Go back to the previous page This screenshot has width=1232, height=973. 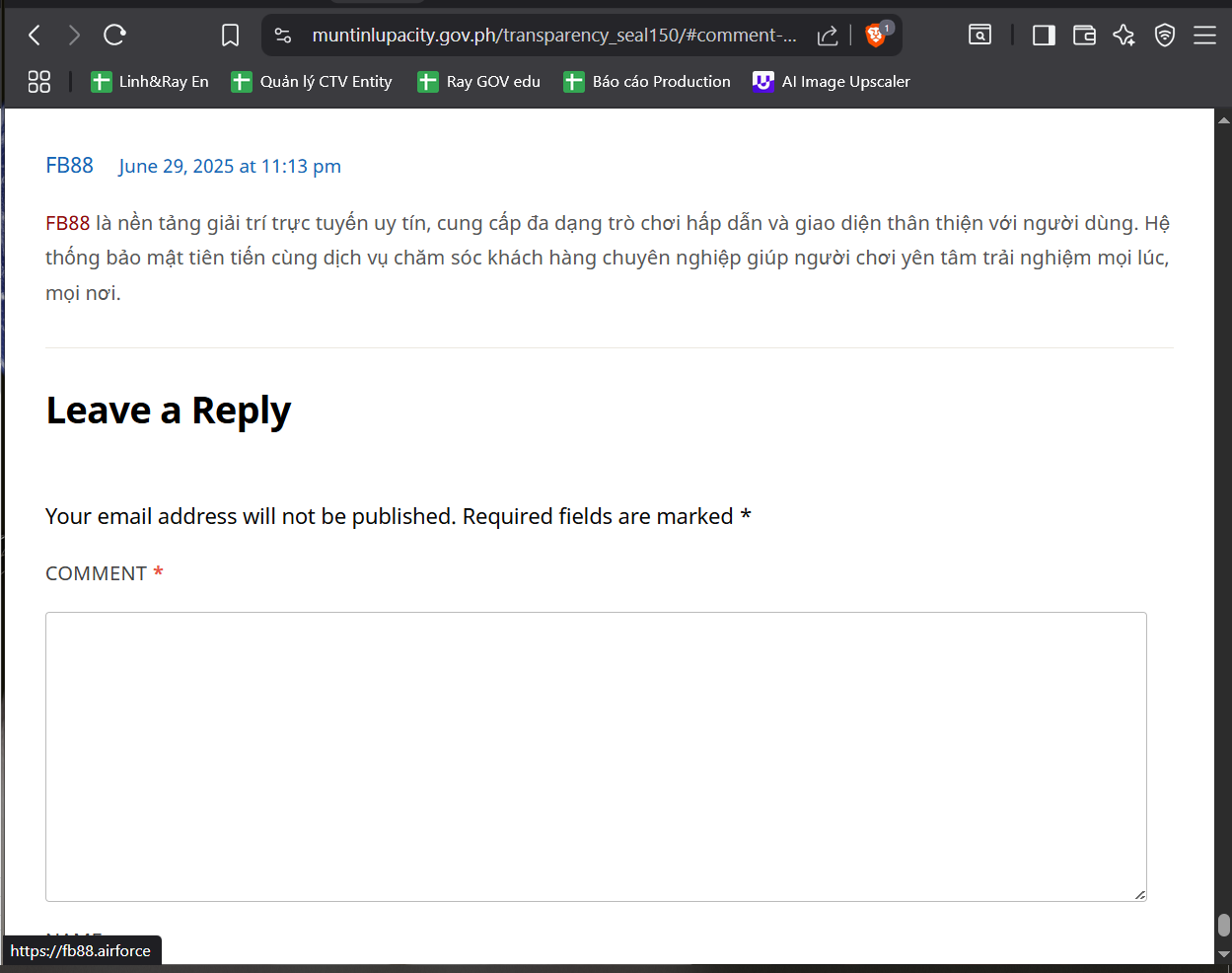[35, 36]
